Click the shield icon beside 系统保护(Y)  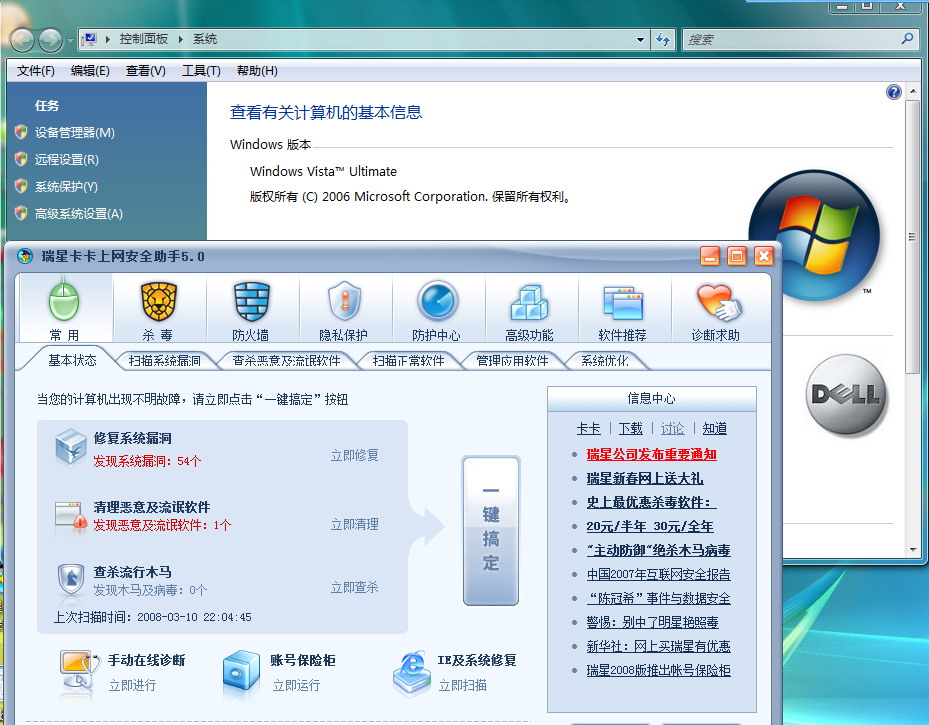pyautogui.click(x=21, y=187)
